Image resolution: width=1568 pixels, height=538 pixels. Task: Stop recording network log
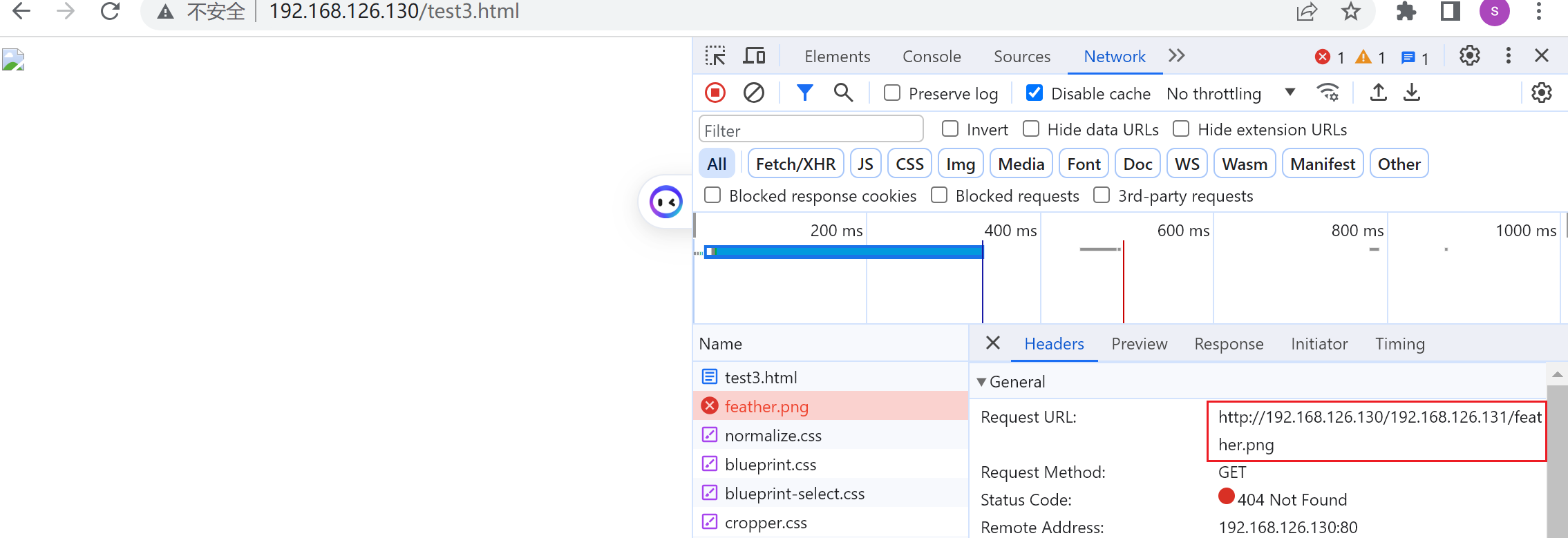(715, 93)
